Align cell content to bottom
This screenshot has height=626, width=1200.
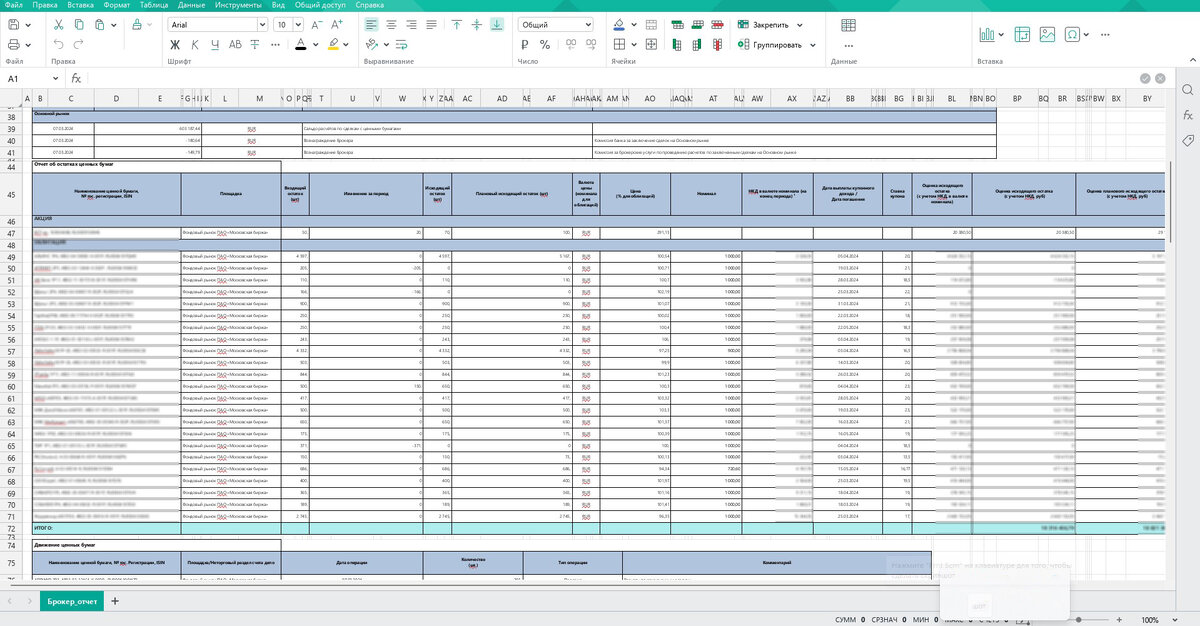(x=498, y=24)
